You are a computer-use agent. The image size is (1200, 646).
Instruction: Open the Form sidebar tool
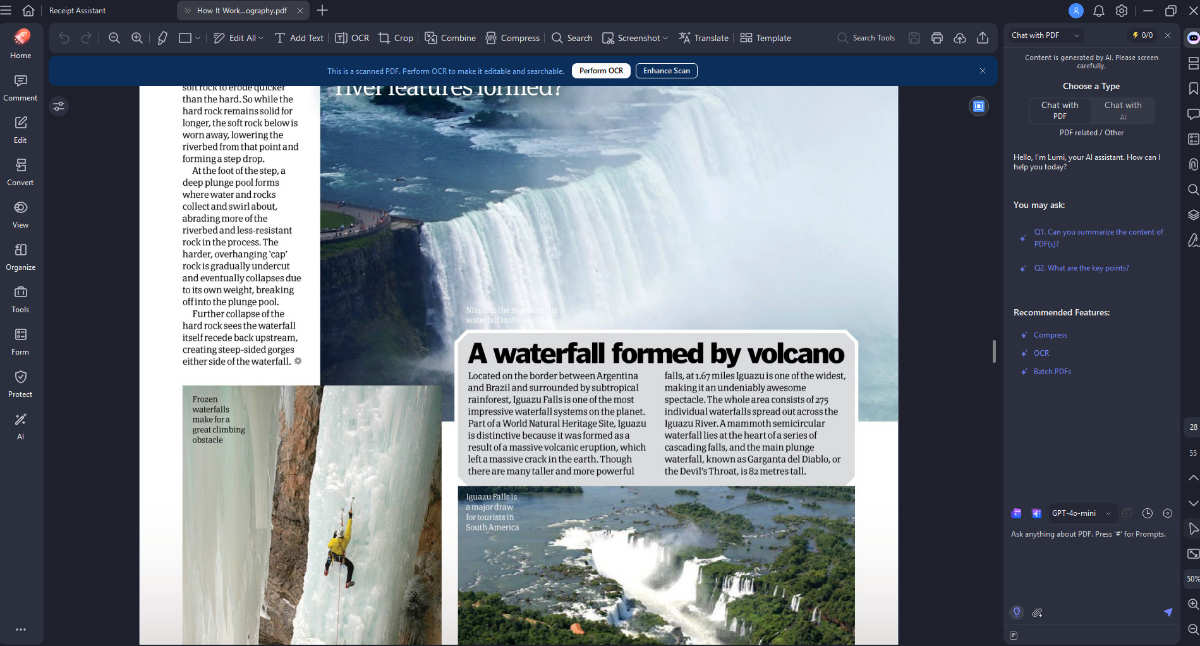pos(20,341)
